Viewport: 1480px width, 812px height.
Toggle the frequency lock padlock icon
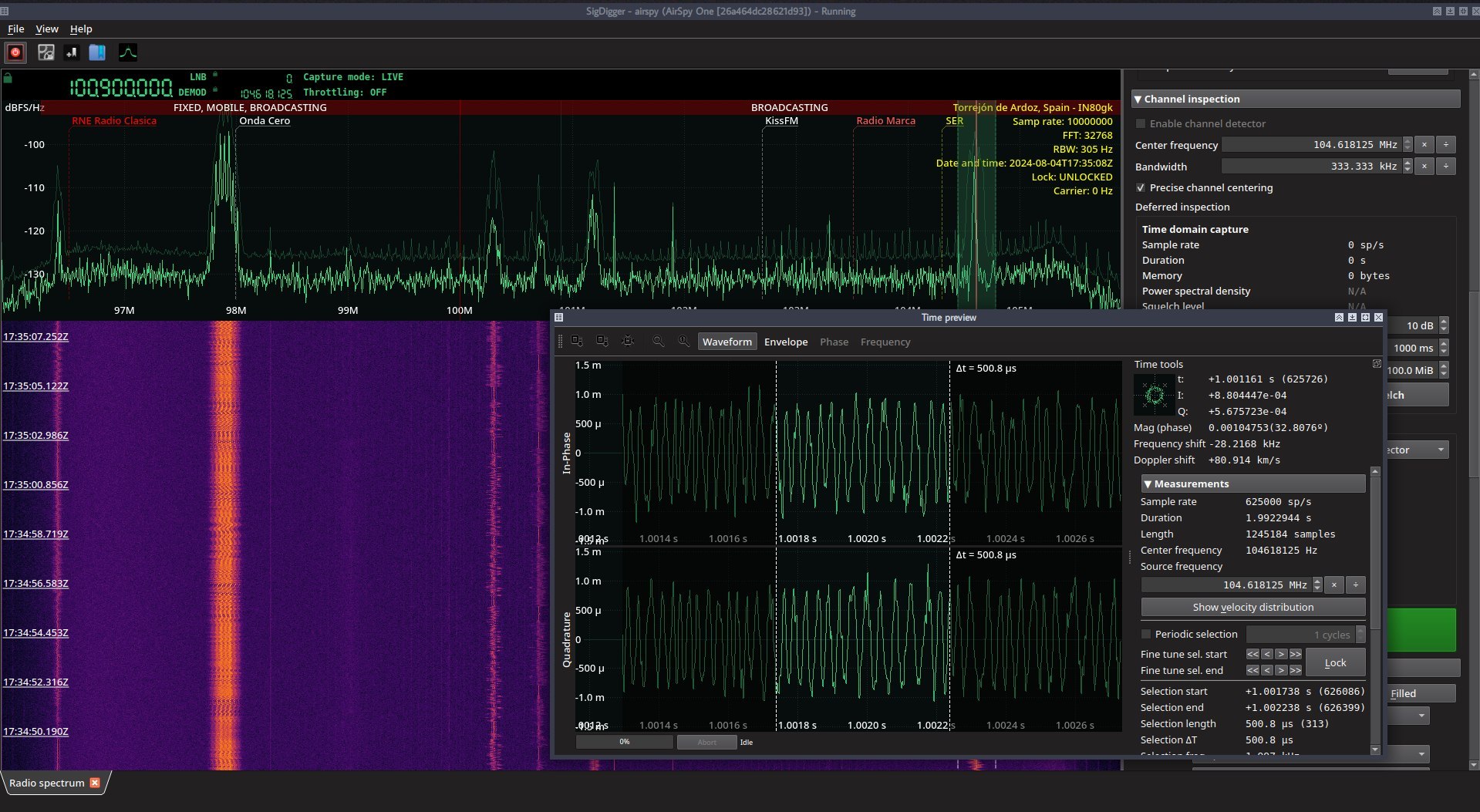click(x=8, y=78)
